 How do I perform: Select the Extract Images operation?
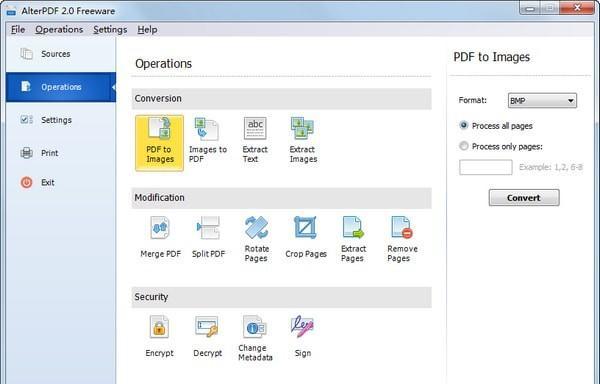tap(303, 141)
